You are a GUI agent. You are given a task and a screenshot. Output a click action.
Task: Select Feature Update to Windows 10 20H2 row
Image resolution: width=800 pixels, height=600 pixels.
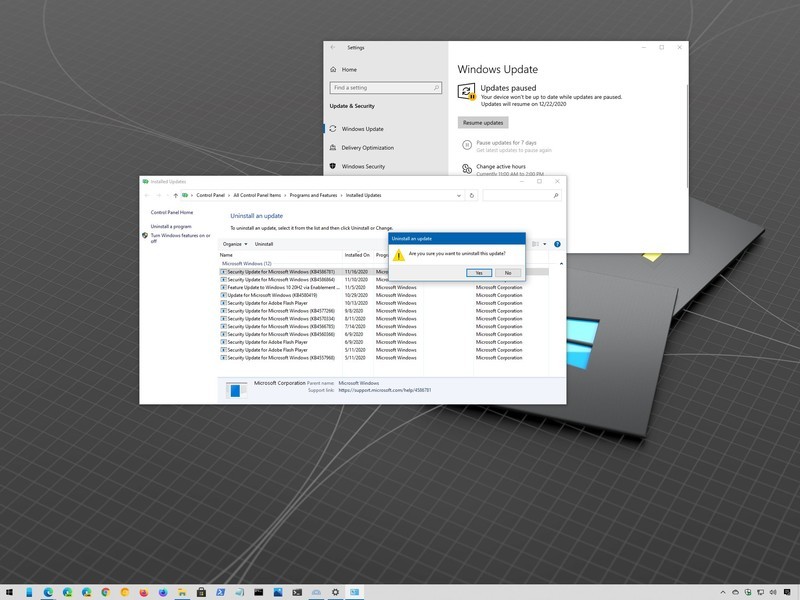tap(384, 287)
